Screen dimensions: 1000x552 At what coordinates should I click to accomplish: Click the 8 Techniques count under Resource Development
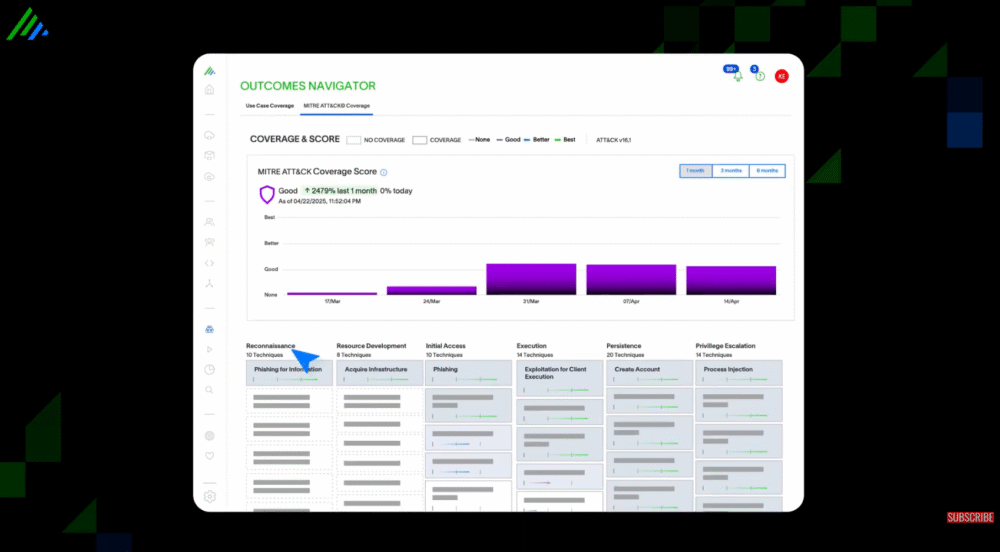coord(353,355)
